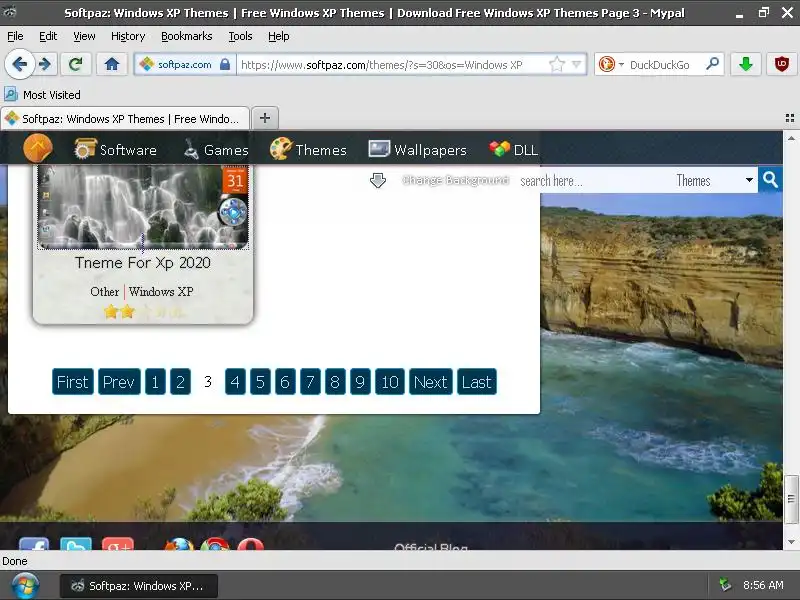Open the DuckDuckGo search engine selector
Screen dimensions: 800x600
(611, 64)
